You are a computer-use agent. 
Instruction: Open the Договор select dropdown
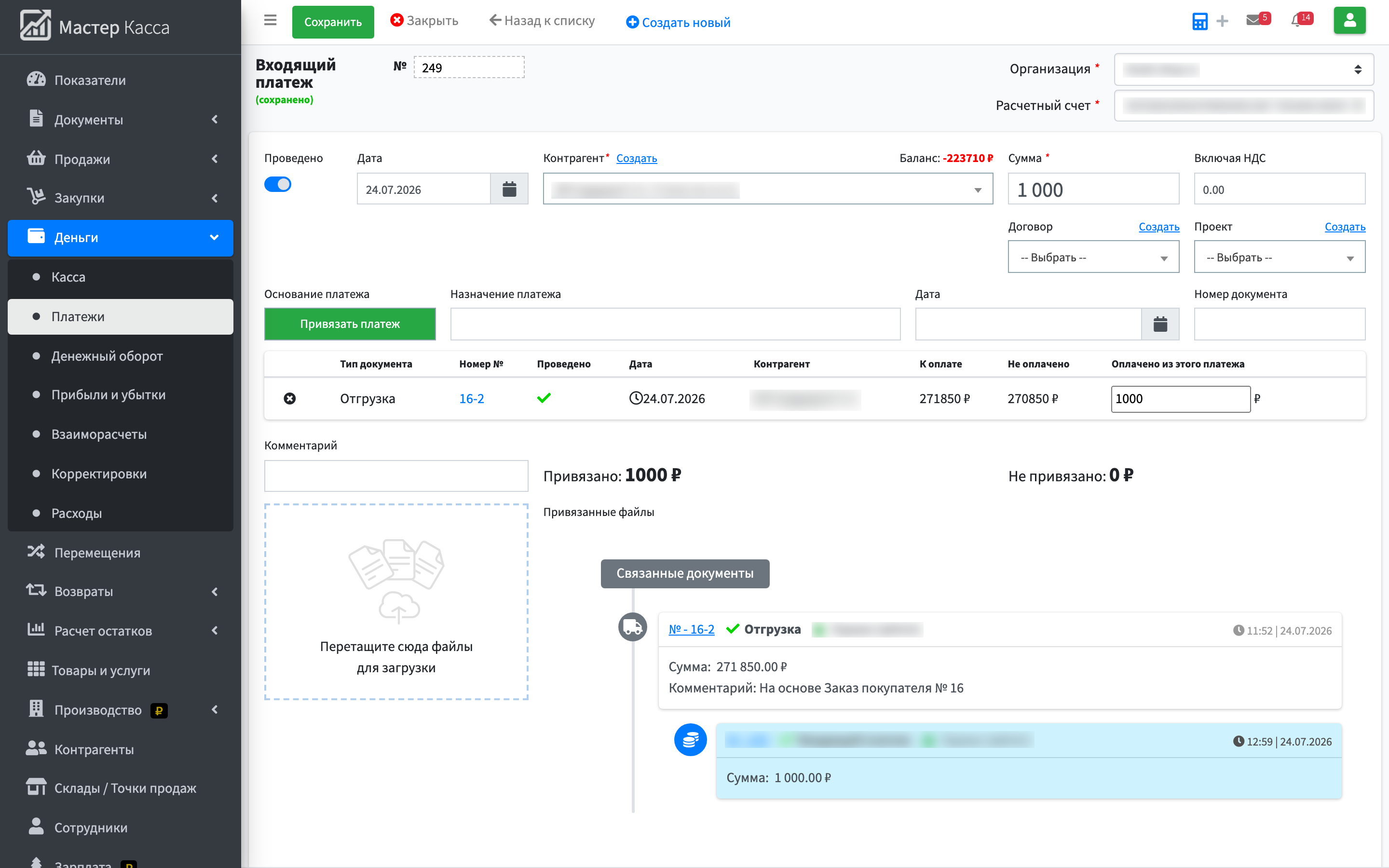pyautogui.click(x=1093, y=257)
